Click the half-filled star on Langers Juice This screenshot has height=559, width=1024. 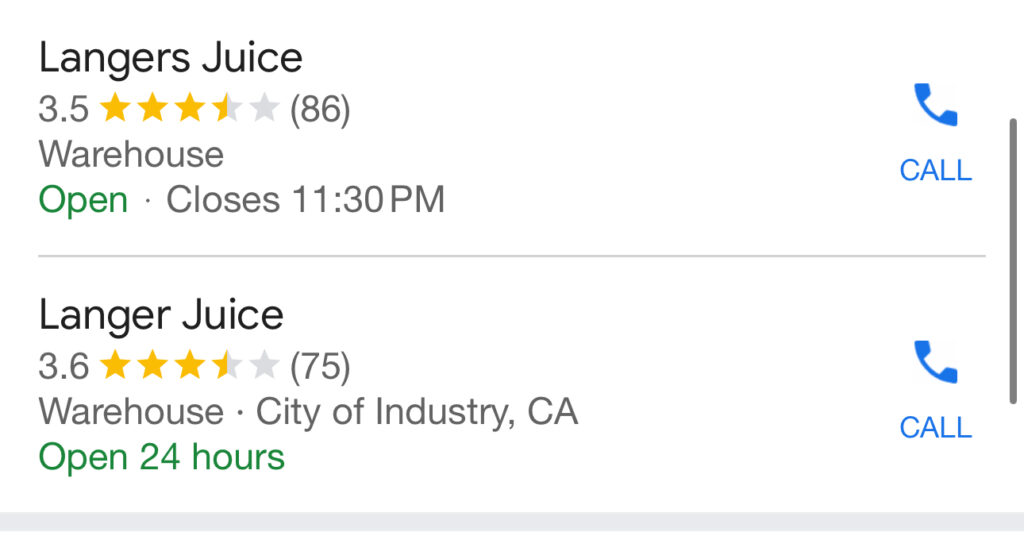(x=227, y=109)
